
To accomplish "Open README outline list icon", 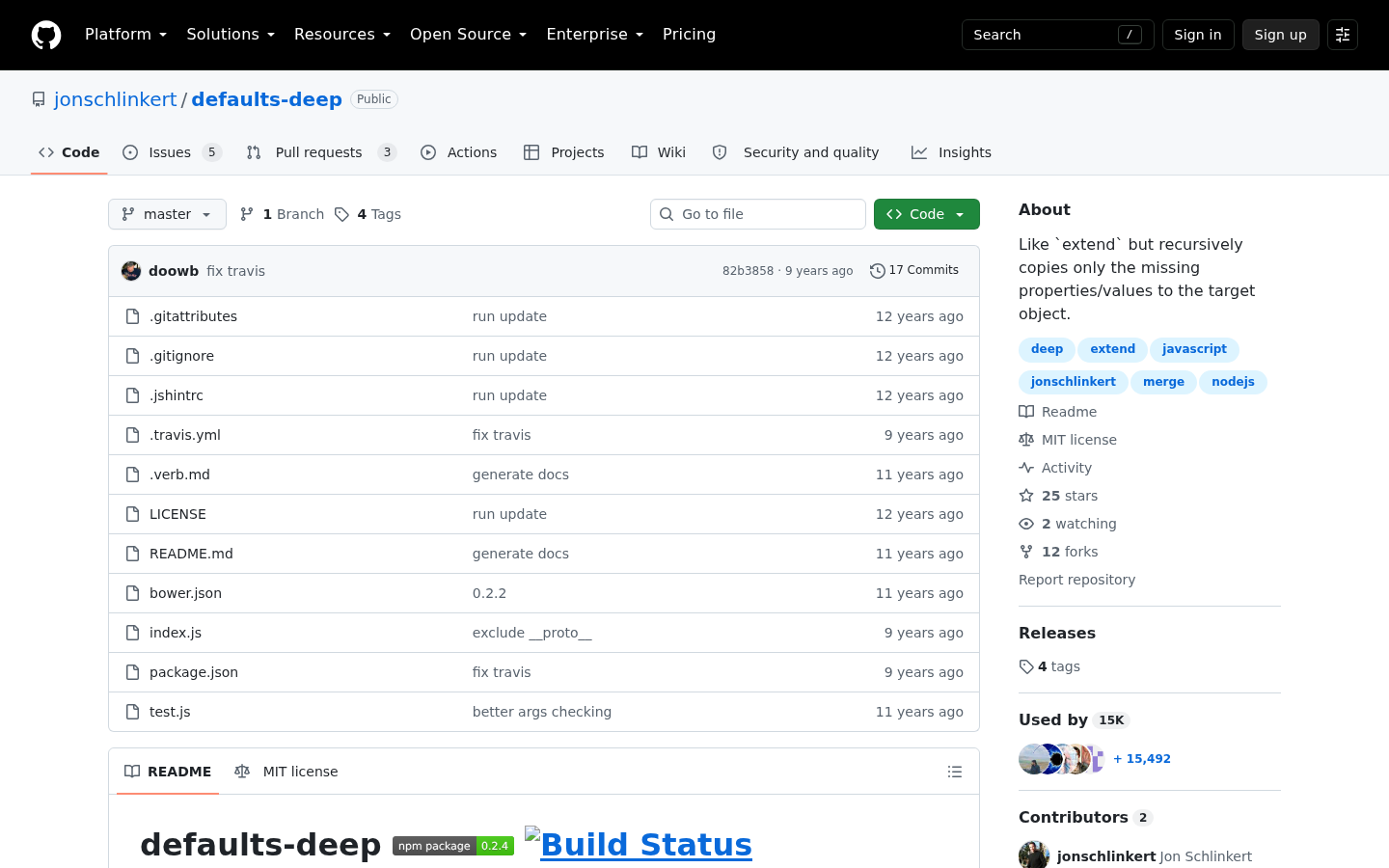I will click(955, 772).
